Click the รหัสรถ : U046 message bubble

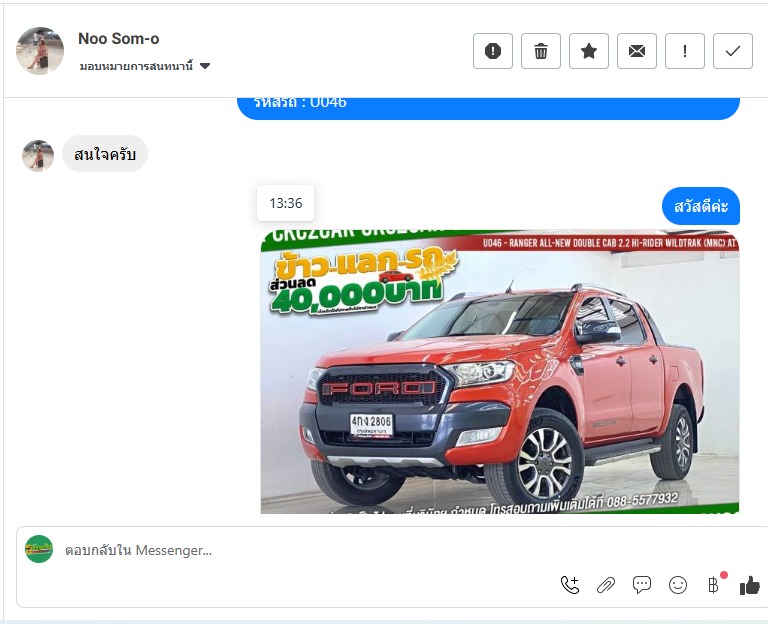(488, 108)
